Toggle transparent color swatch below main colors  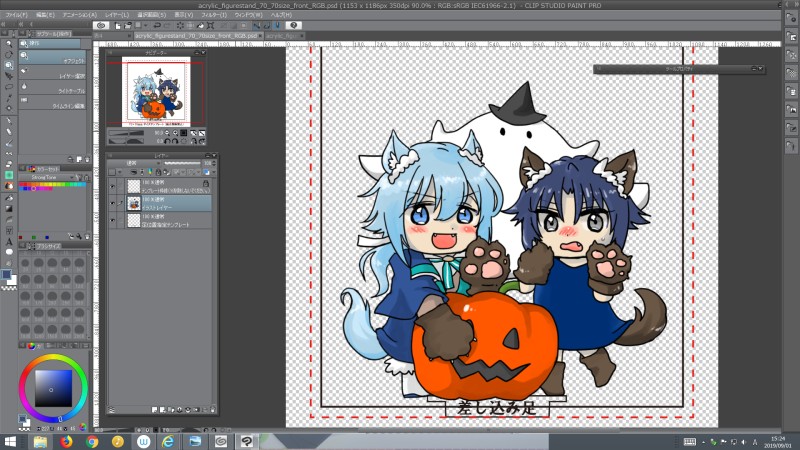9,288
